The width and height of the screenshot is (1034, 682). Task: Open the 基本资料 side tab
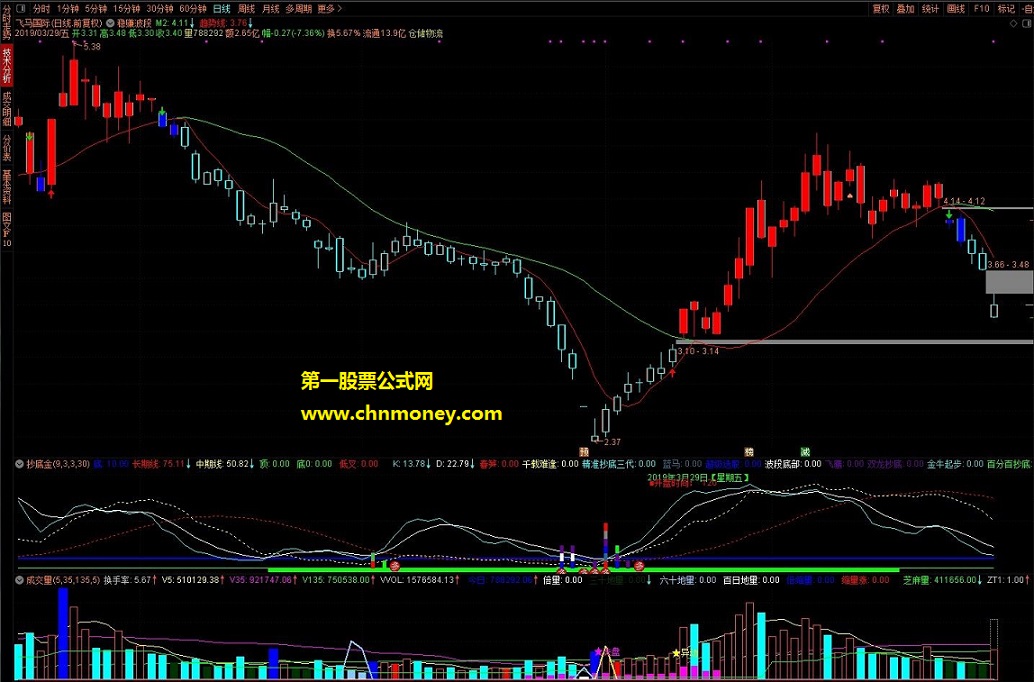click(7, 187)
